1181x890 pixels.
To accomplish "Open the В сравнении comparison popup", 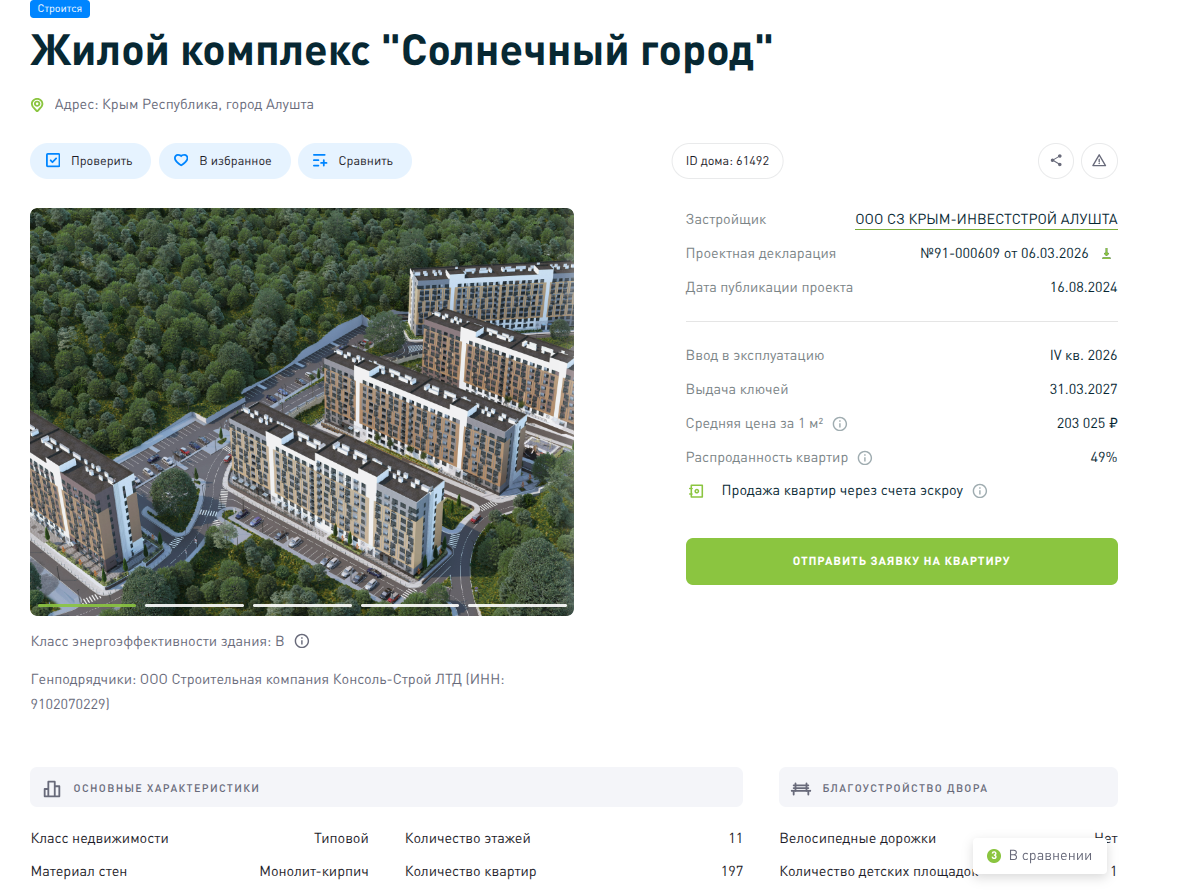I will pyautogui.click(x=1039, y=856).
